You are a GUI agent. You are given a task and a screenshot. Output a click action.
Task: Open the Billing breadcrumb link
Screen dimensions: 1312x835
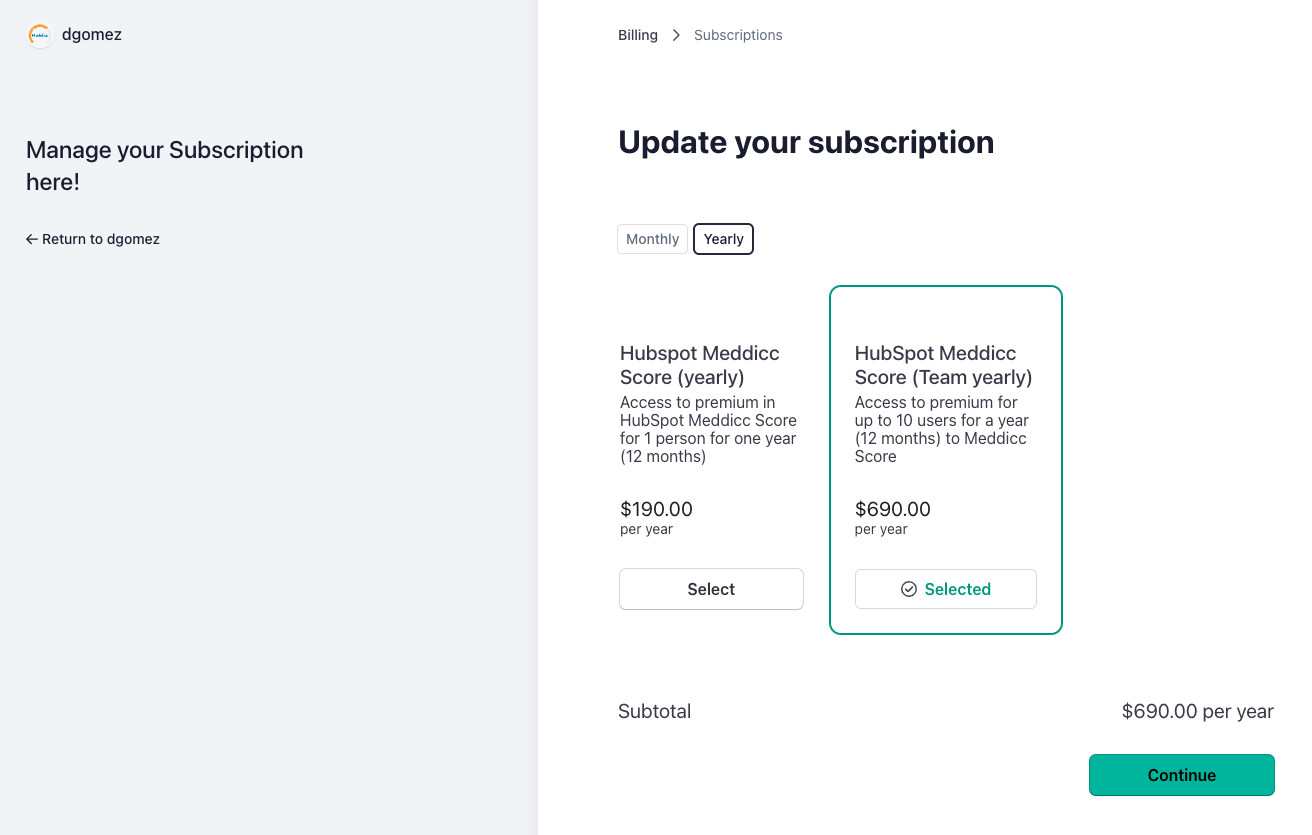[637, 35]
